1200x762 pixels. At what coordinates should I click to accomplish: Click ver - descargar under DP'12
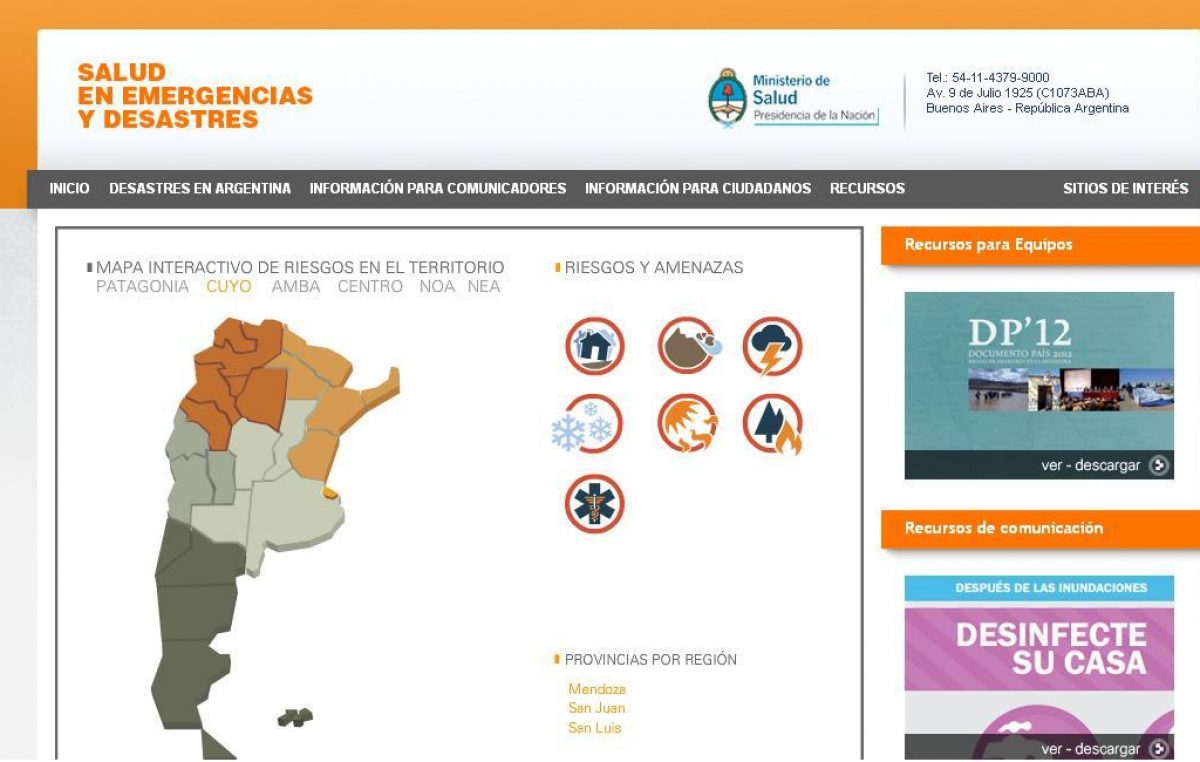[x=1090, y=466]
